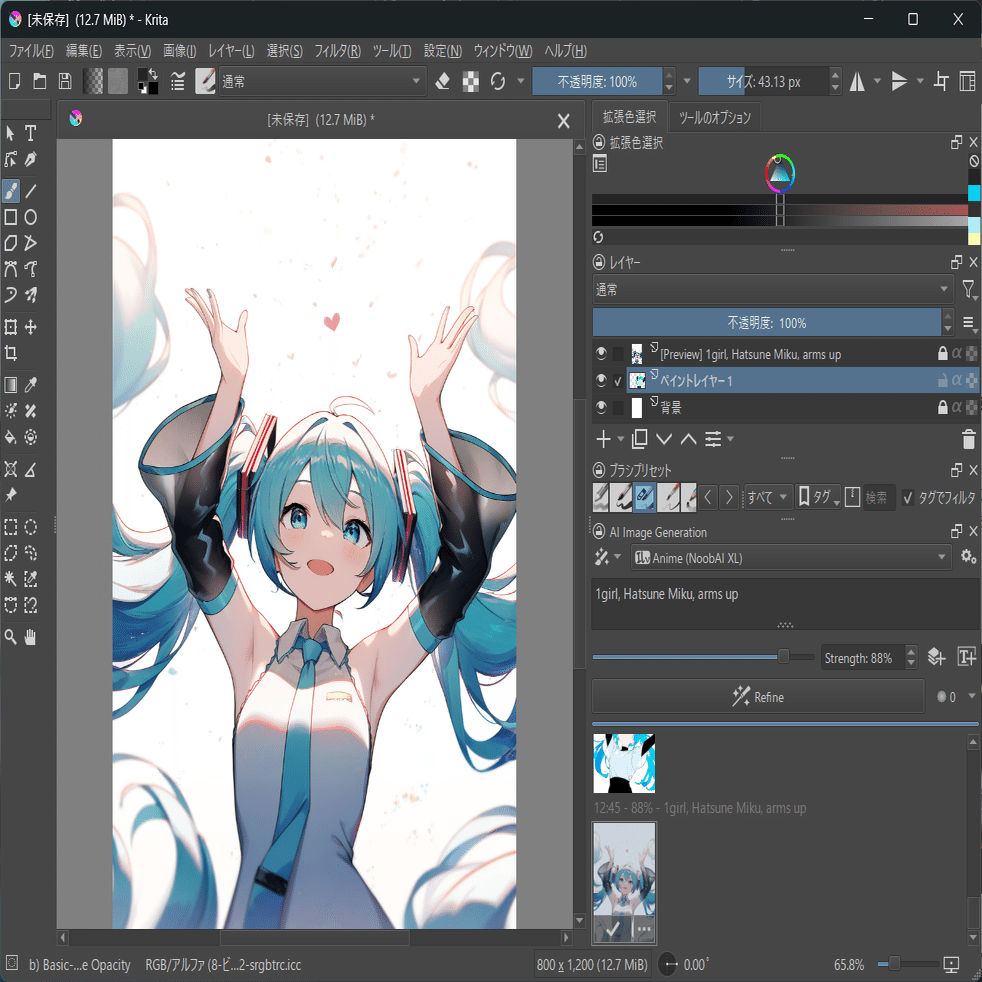The width and height of the screenshot is (982, 982).
Task: Open an existing file
Action: pos(39,81)
